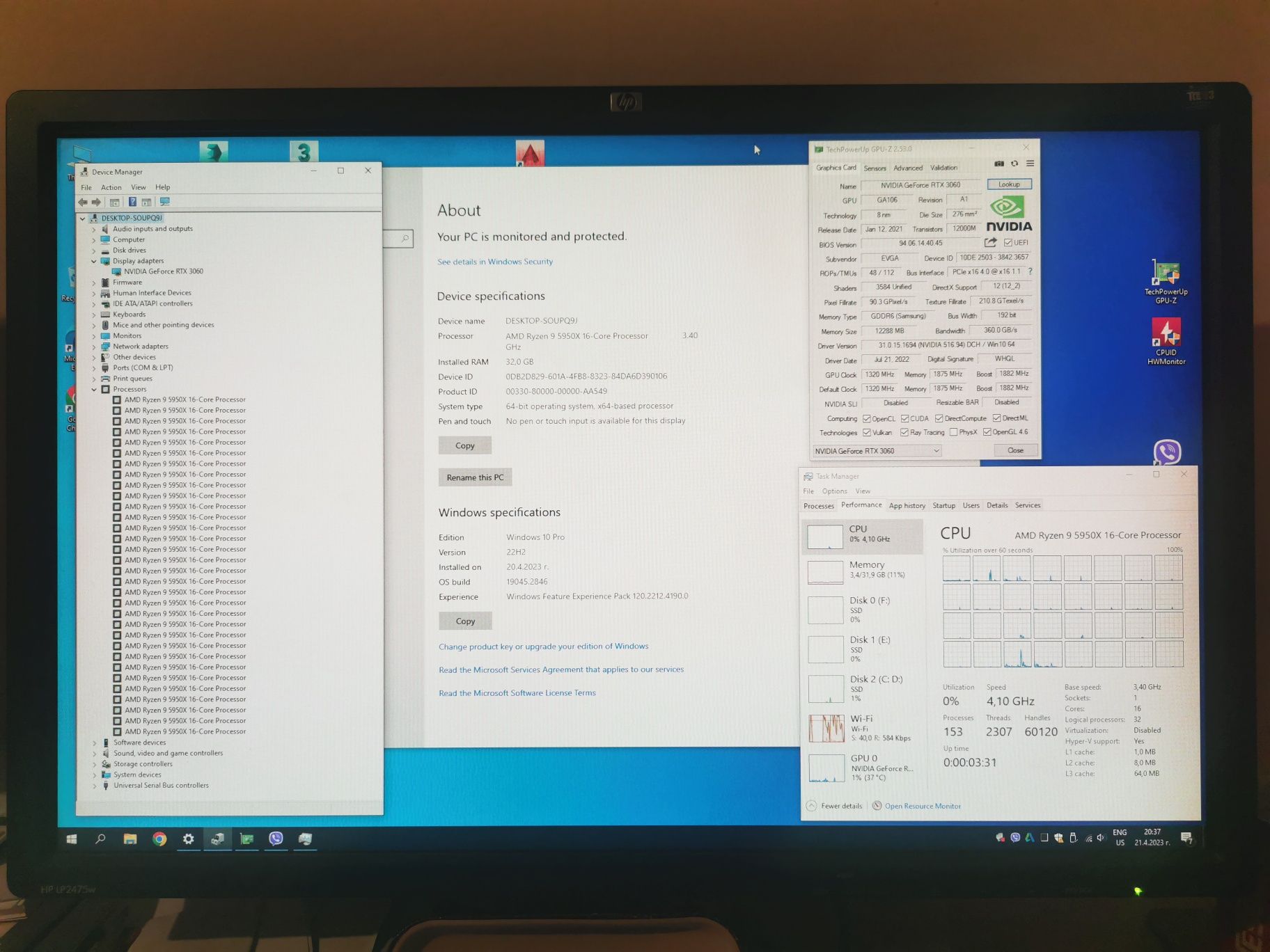This screenshot has height=952, width=1270.
Task: Click Open Resource Monitor link
Action: [x=923, y=806]
